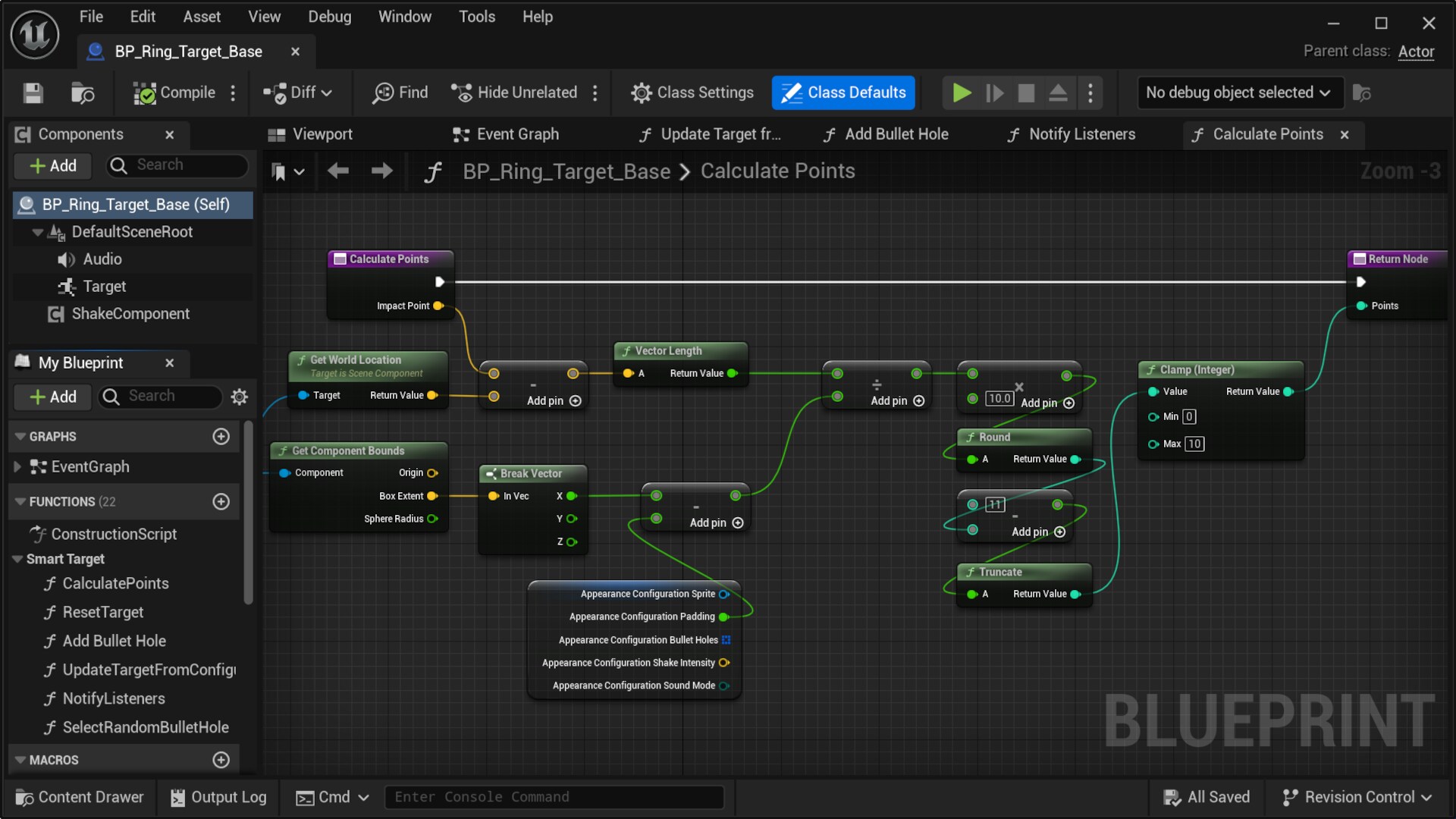Open the My Blueprint settings gear
Image resolution: width=1456 pixels, height=819 pixels.
click(239, 397)
